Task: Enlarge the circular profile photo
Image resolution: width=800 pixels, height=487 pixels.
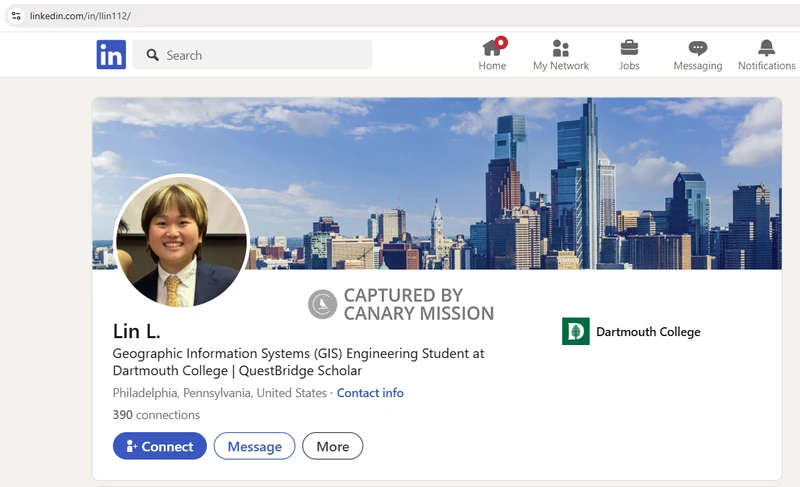Action: (x=181, y=241)
